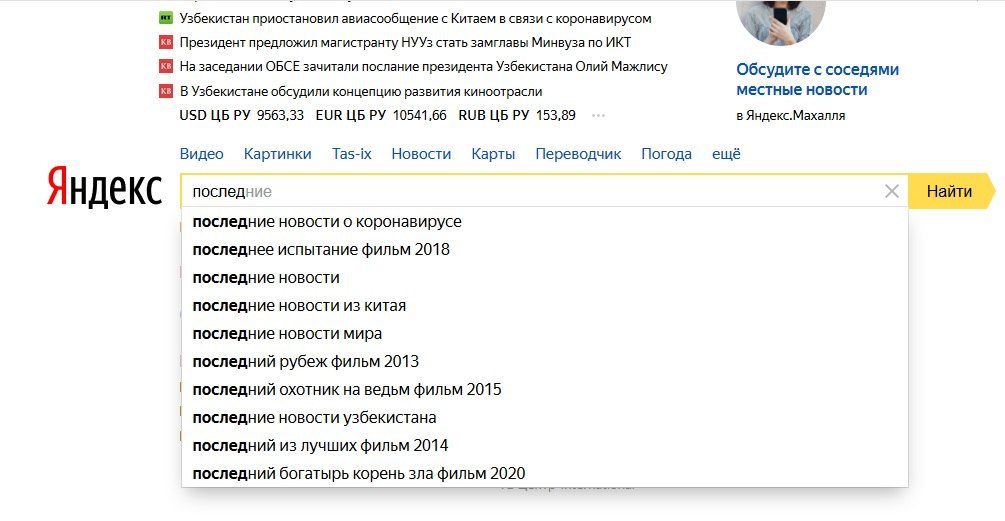
Task: Open Карты from the service links
Action: (x=493, y=154)
